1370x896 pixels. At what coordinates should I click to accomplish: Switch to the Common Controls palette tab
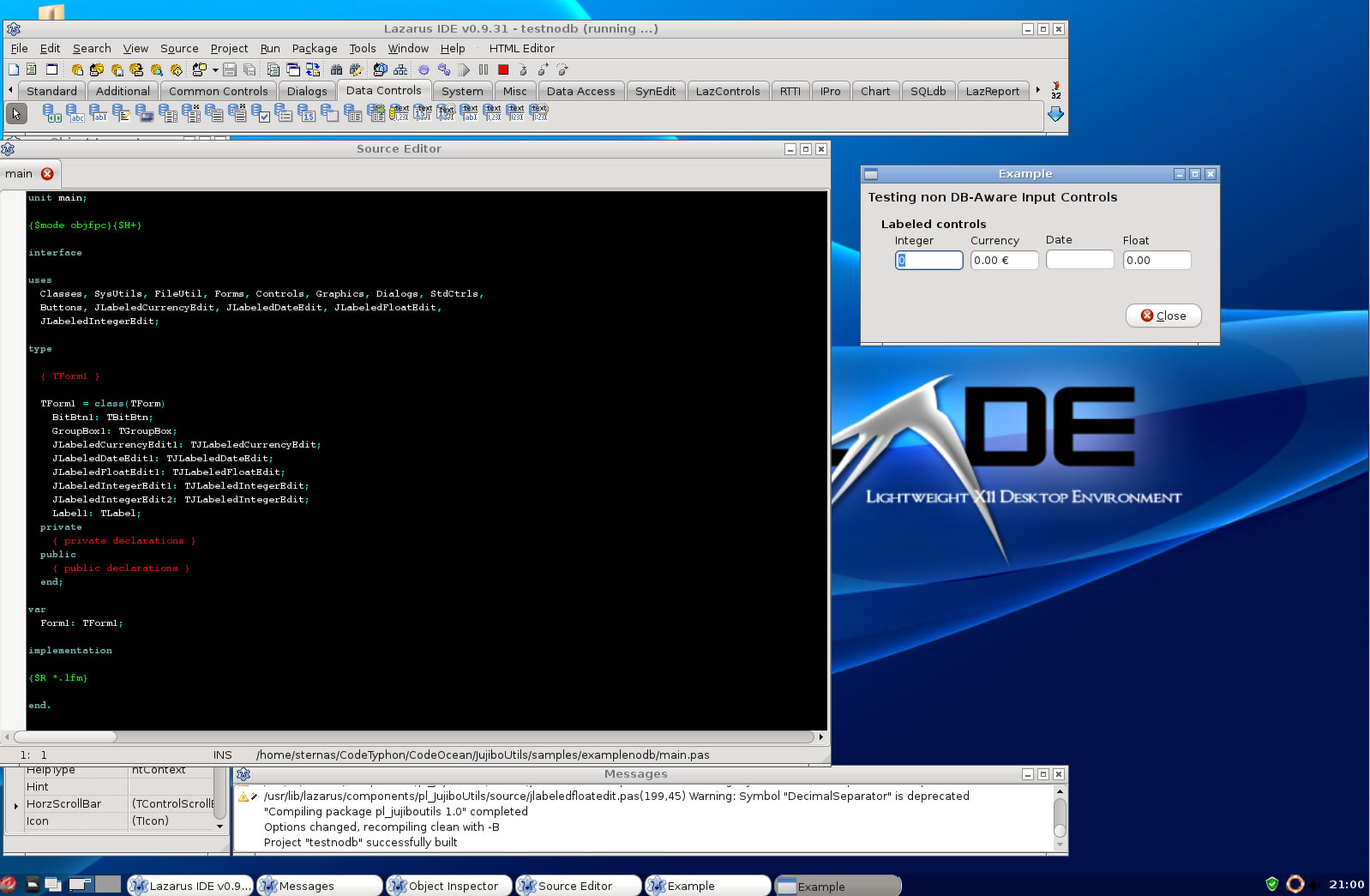click(x=218, y=91)
